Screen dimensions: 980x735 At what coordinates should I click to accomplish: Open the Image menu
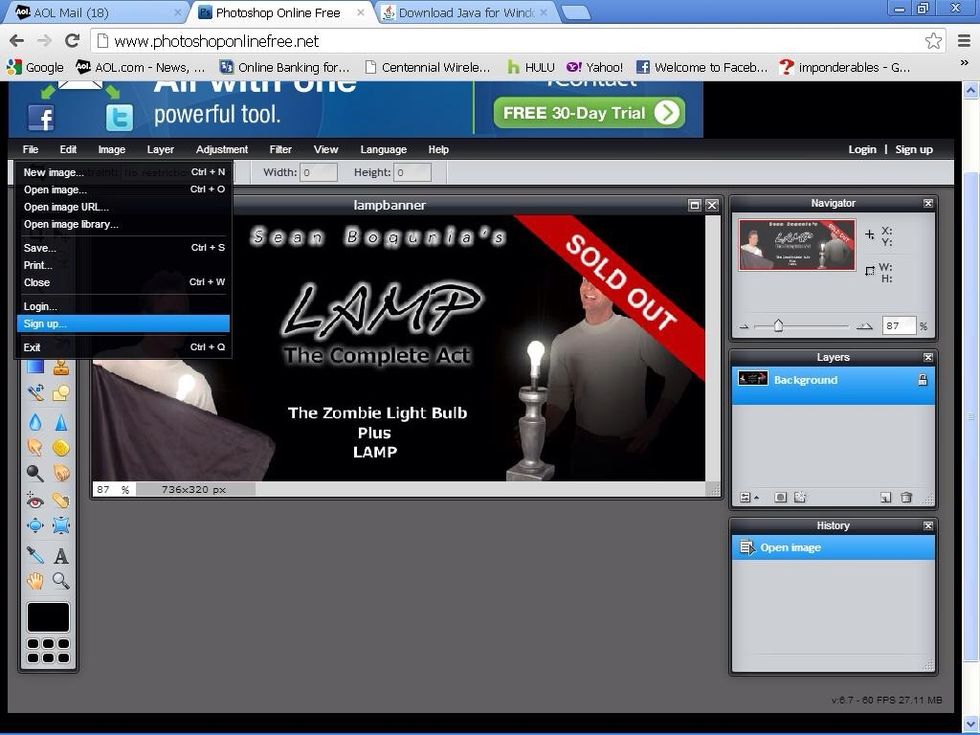(x=112, y=149)
